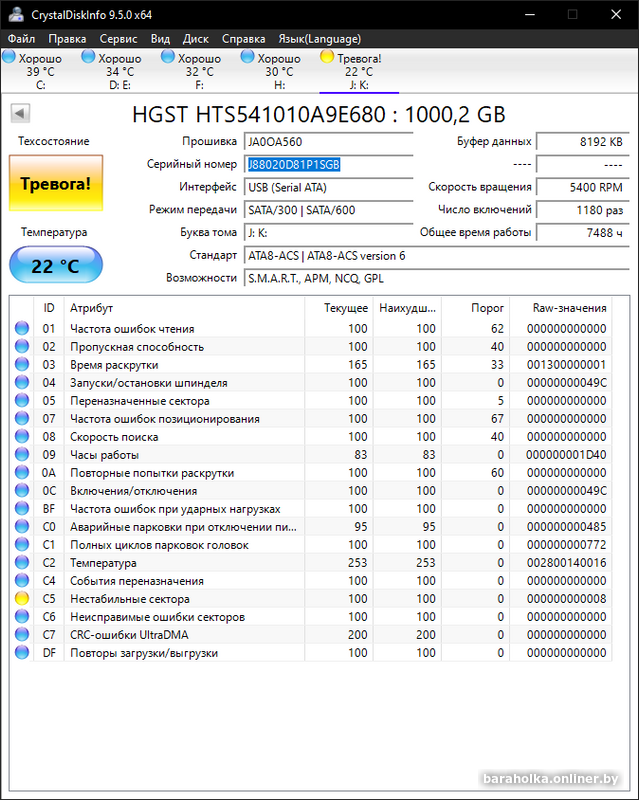The width and height of the screenshot is (639, 800).
Task: Click the CrystalDiskInfo app icon in title bar
Action: pos(14,14)
